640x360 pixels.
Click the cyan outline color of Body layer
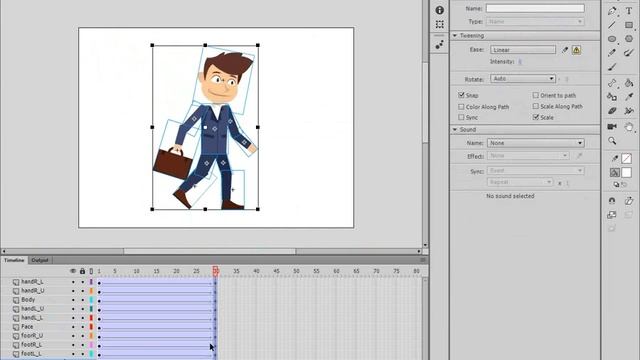[91, 300]
